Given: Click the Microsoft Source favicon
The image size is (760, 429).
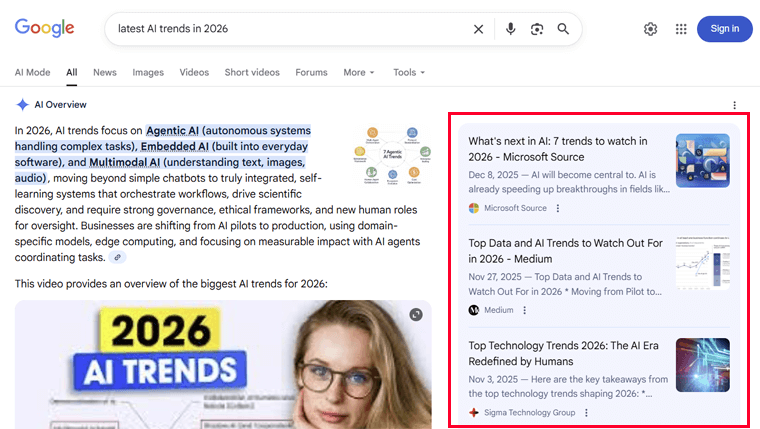Looking at the screenshot, I should 474,208.
